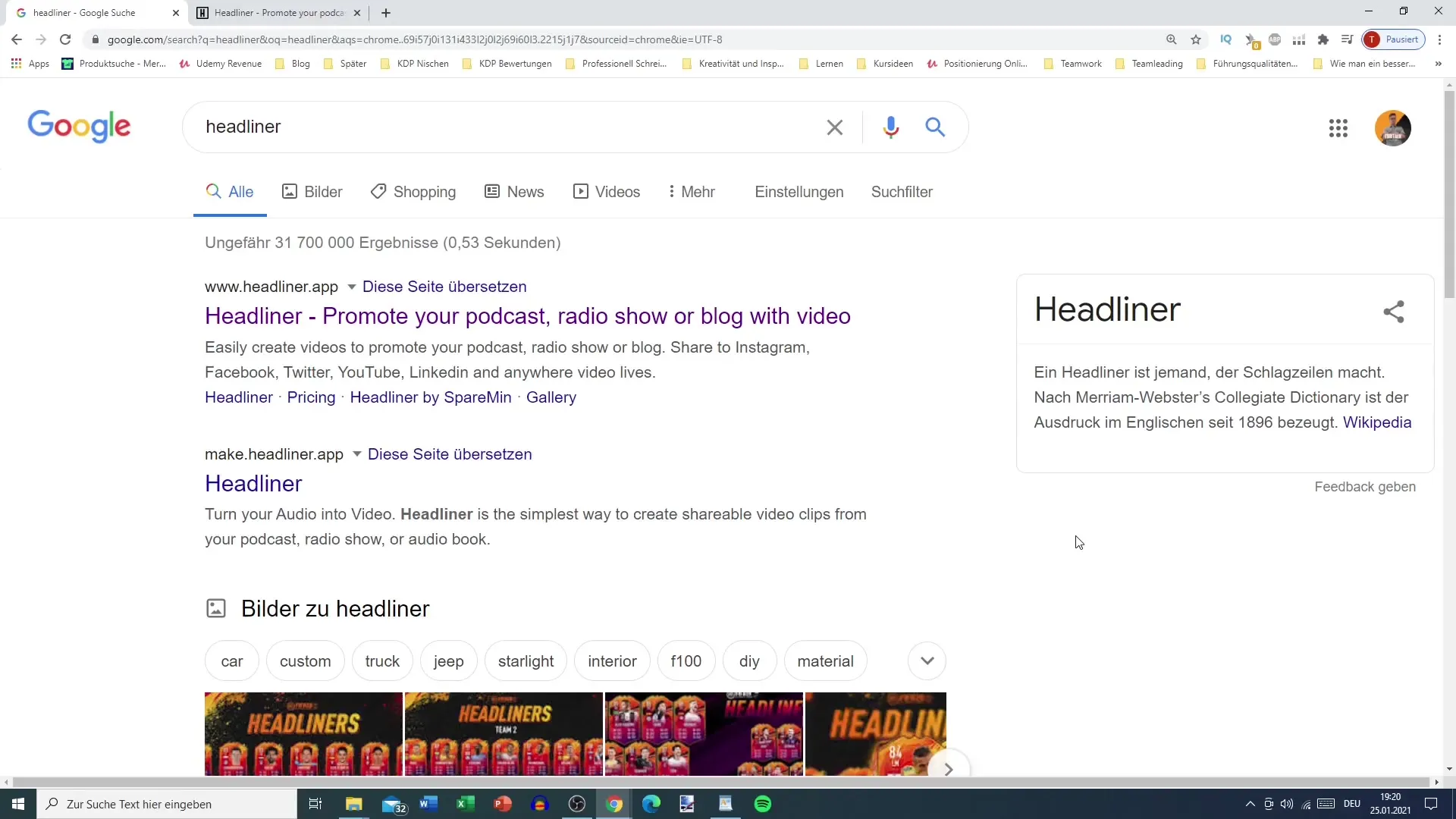This screenshot has height=819, width=1456.
Task: Open the first HEADLINERS image thumbnail
Action: (303, 734)
